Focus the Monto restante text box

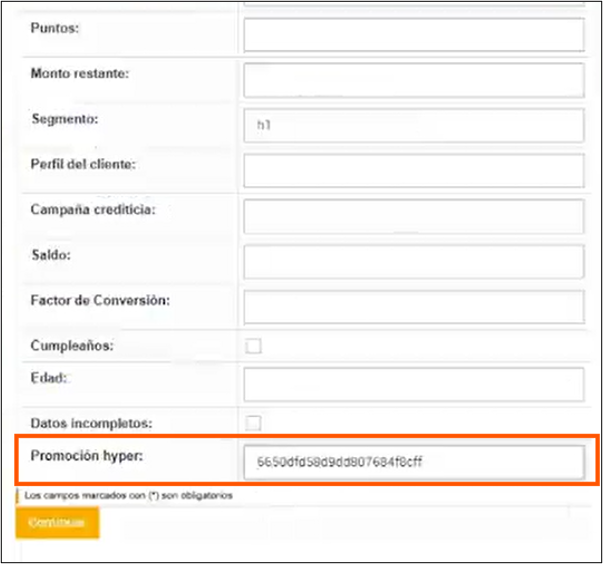pos(413,81)
